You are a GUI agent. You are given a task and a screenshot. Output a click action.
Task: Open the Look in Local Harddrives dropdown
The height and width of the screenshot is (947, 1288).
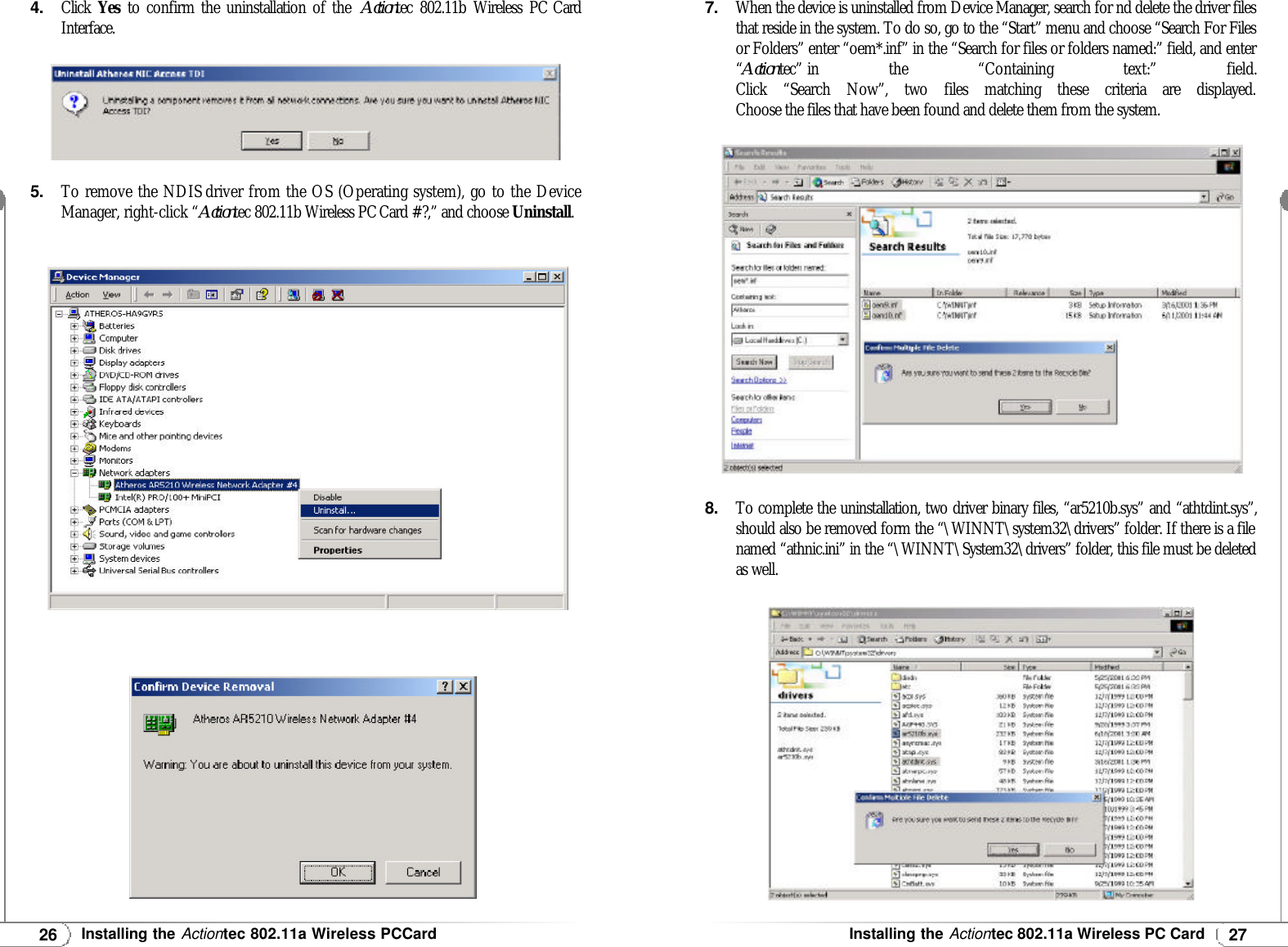tap(843, 339)
